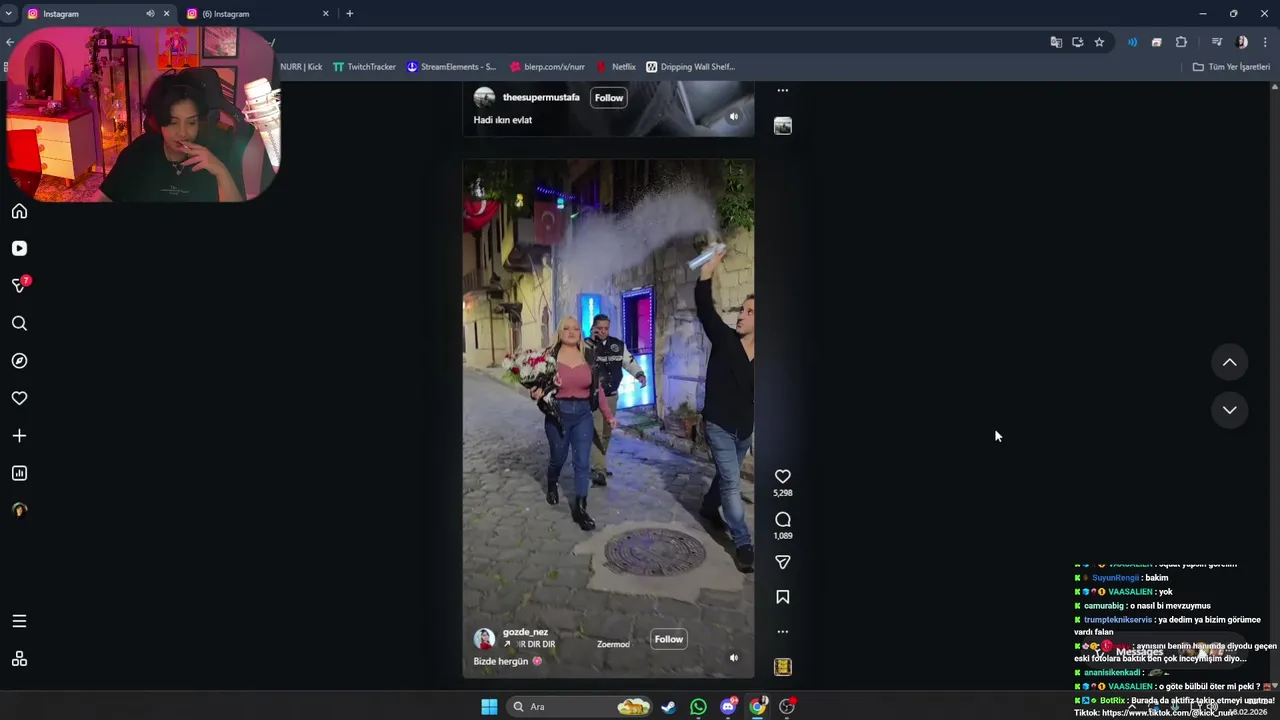The width and height of the screenshot is (1280, 720).
Task: Go to the previous reel with the up arrow
Action: coord(1230,362)
